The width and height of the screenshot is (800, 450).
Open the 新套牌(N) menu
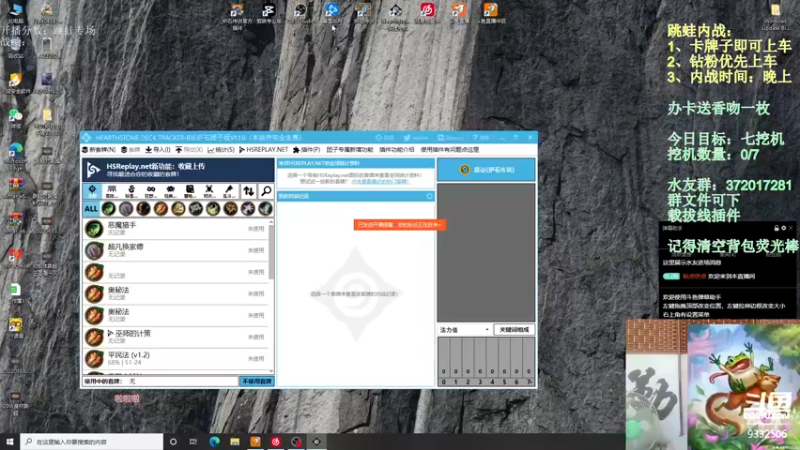pos(99,150)
